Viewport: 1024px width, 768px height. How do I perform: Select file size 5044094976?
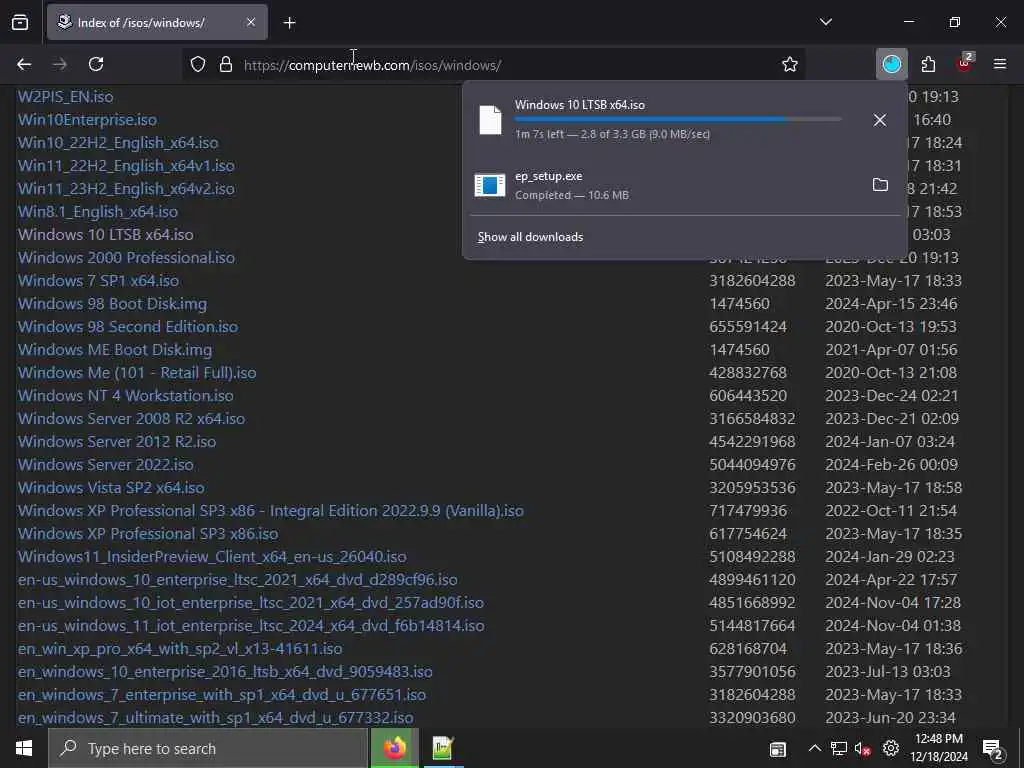[752, 464]
